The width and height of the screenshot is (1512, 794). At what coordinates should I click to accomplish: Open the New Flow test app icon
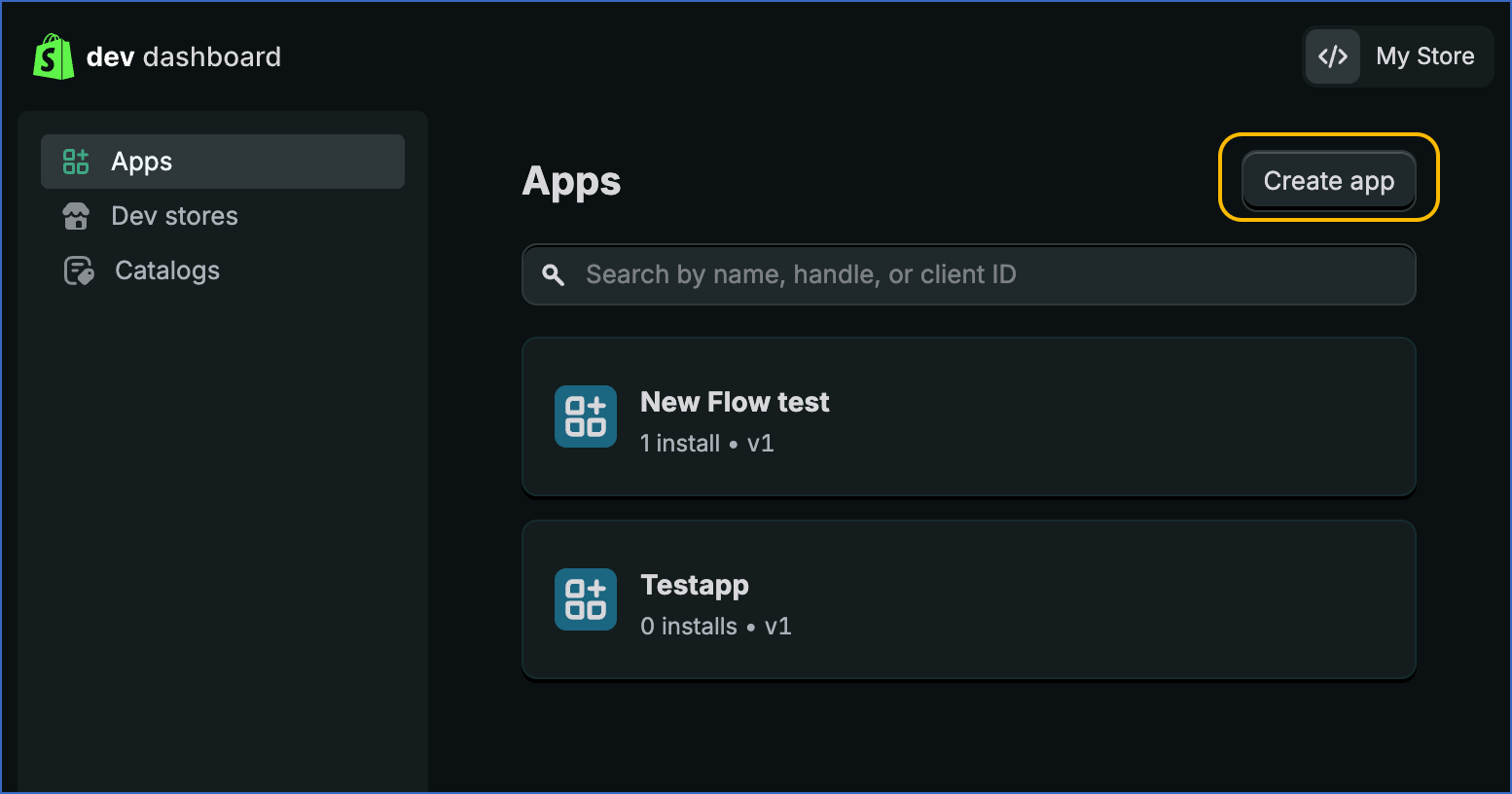[585, 416]
